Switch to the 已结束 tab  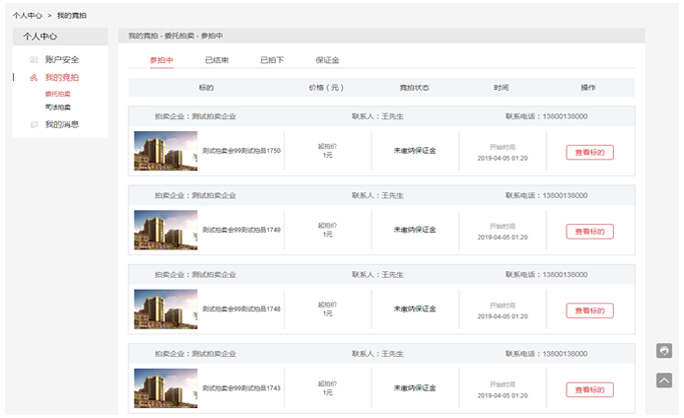coord(216,61)
